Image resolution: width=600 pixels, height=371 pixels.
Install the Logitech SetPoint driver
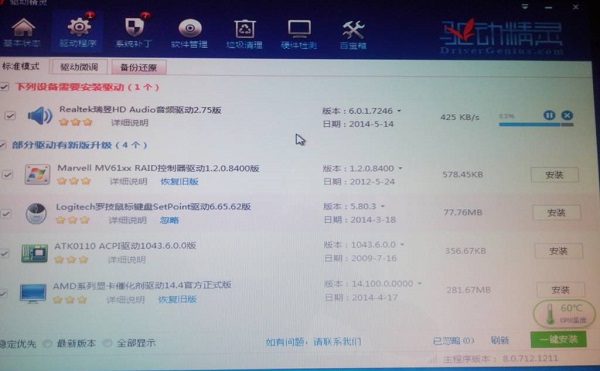click(556, 212)
